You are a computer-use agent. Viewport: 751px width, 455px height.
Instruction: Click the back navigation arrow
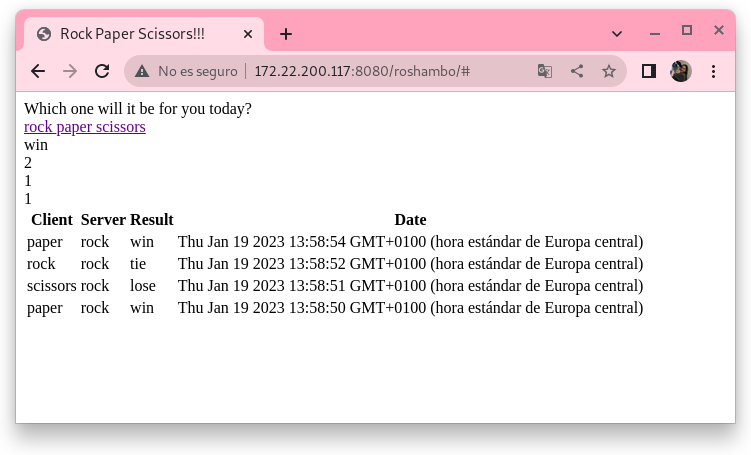pyautogui.click(x=38, y=71)
